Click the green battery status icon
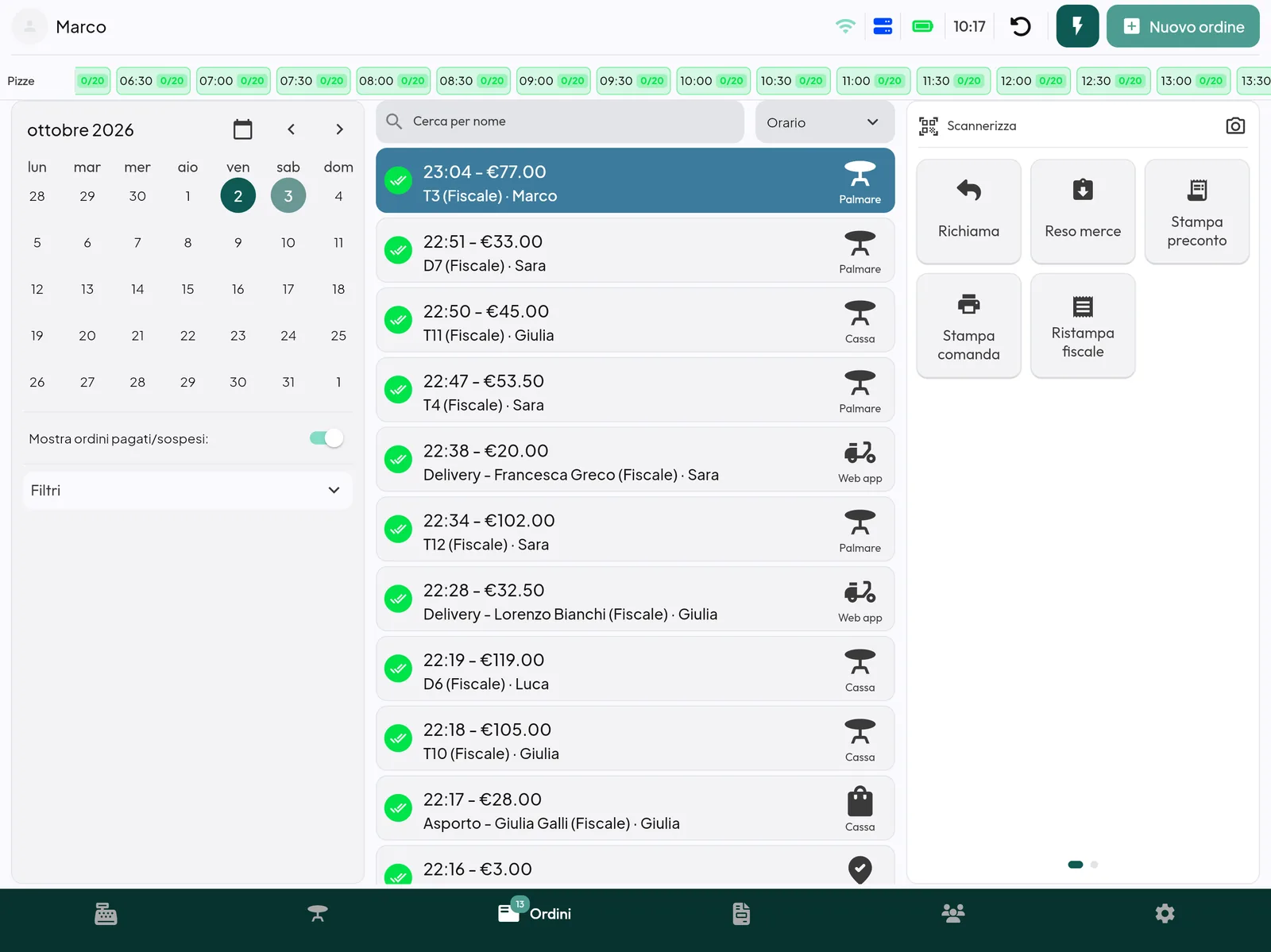Image resolution: width=1271 pixels, height=952 pixels. click(x=922, y=26)
